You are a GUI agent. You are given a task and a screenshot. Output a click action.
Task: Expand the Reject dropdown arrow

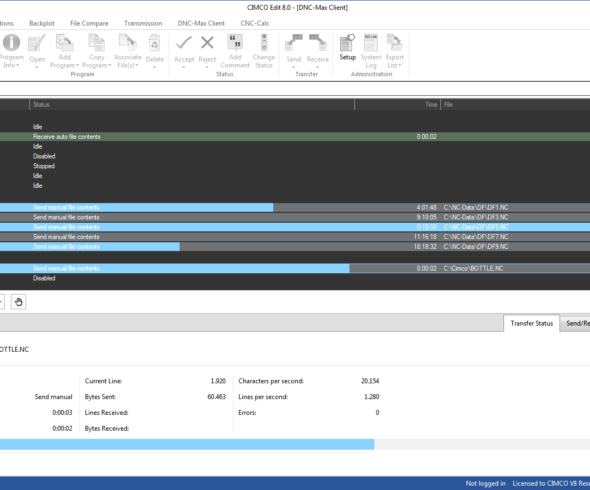point(207,67)
